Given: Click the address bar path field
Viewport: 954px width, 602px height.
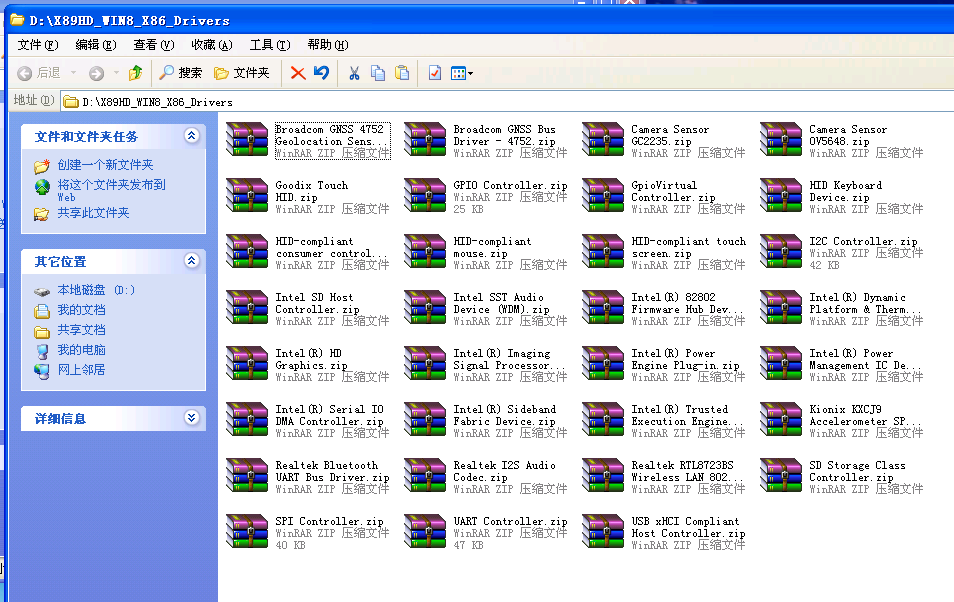Looking at the screenshot, I should point(508,102).
